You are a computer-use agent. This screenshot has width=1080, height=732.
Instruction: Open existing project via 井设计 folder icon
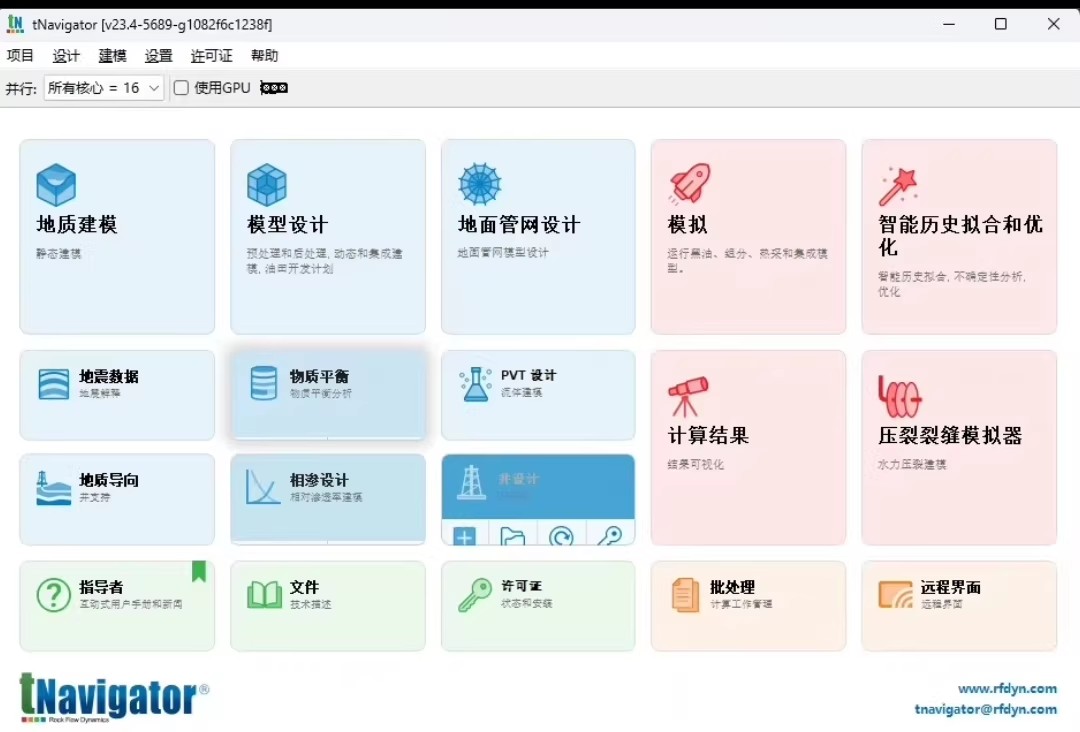click(x=513, y=535)
